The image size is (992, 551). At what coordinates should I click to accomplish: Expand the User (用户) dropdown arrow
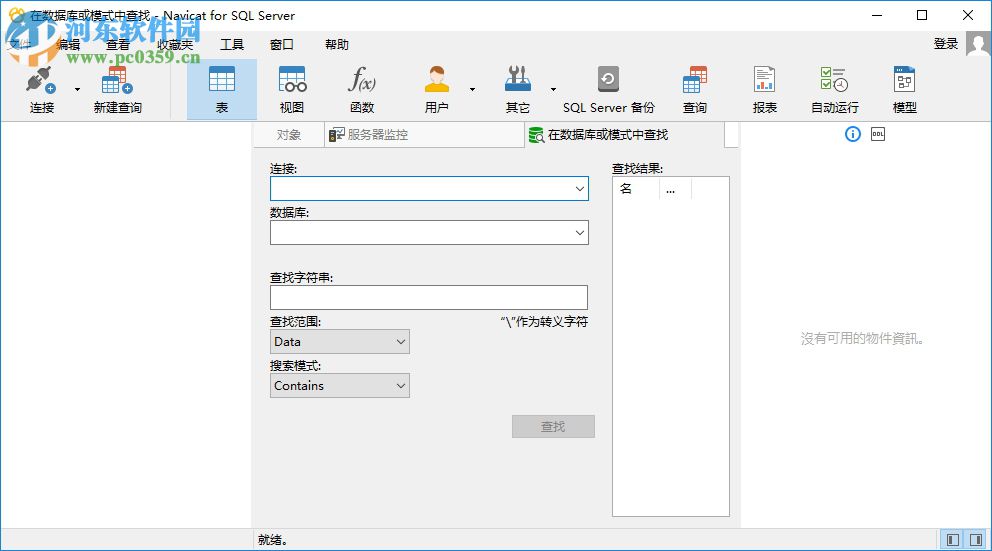[472, 89]
